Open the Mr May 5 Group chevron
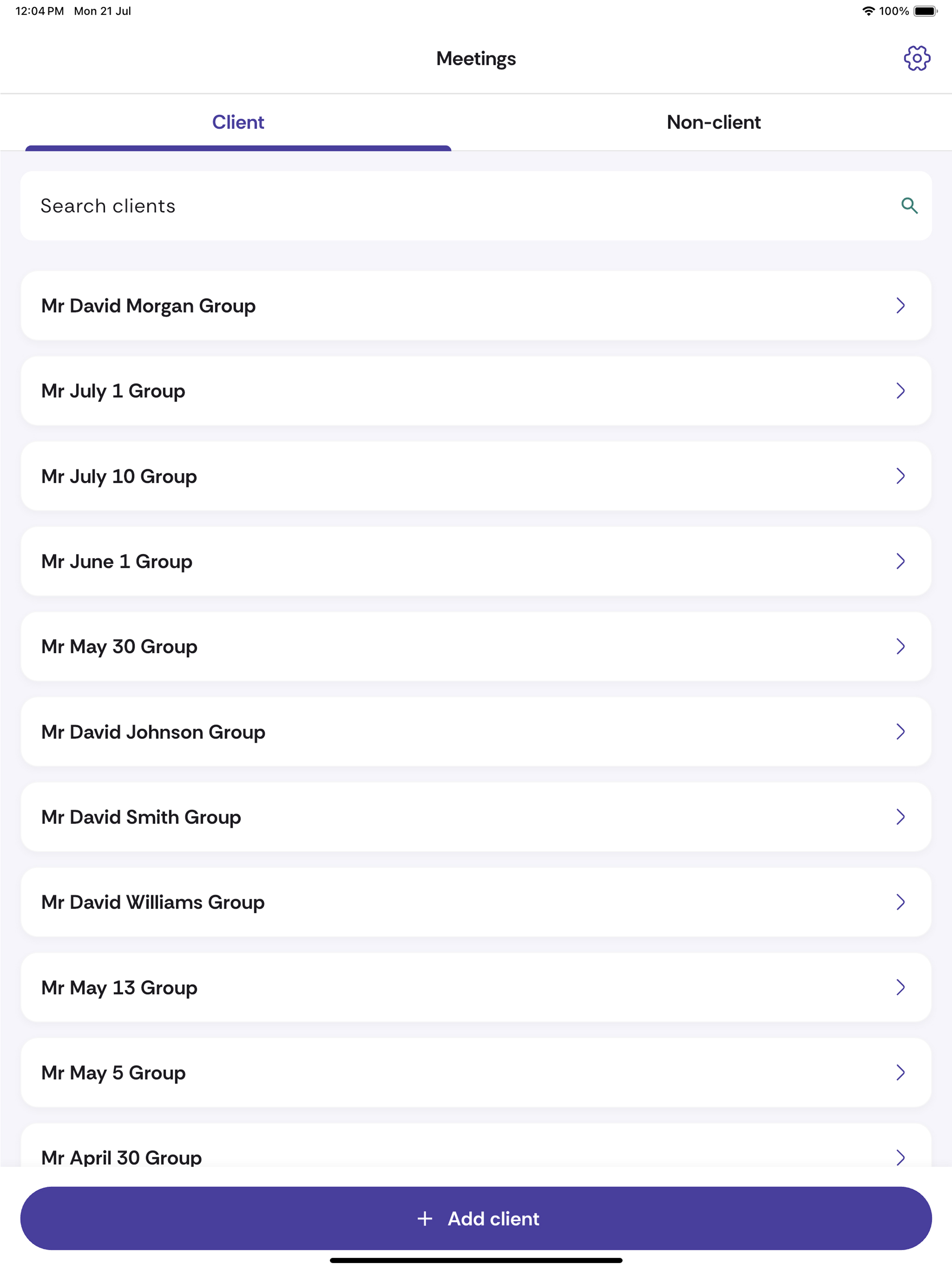Viewport: 952px width, 1270px height. pos(900,1072)
